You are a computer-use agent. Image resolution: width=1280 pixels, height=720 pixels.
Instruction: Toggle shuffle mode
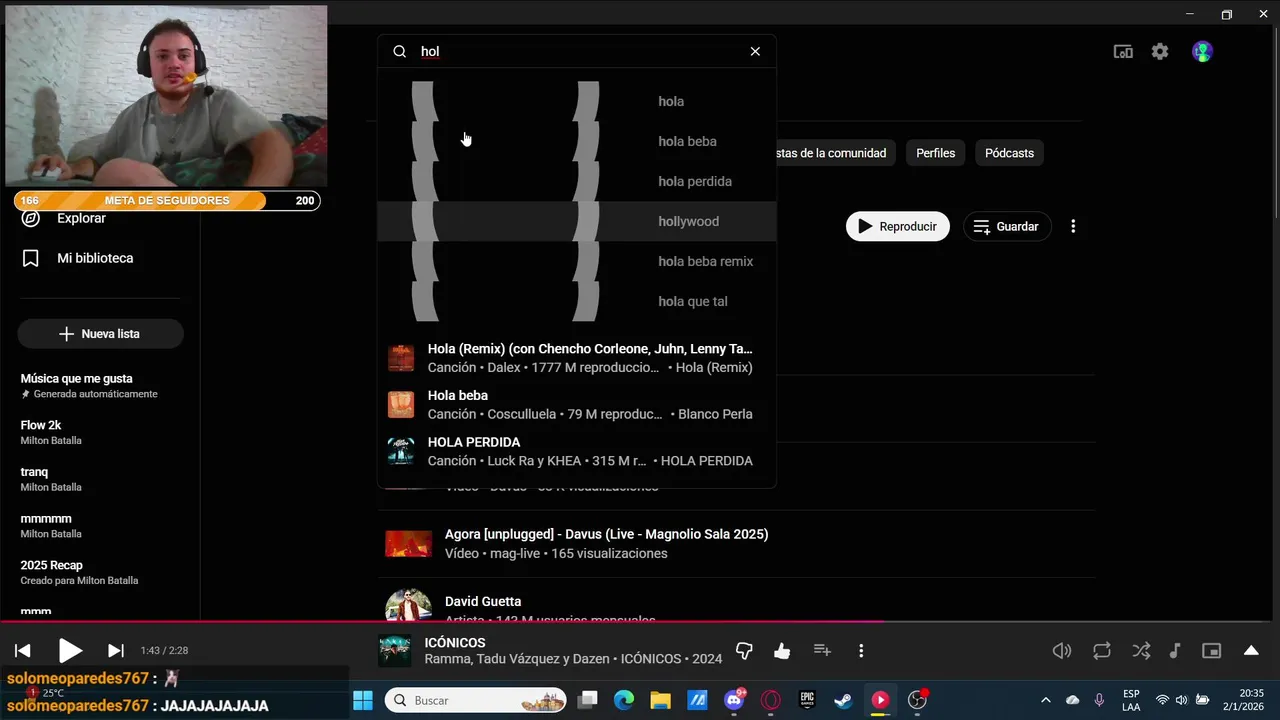(x=1141, y=651)
